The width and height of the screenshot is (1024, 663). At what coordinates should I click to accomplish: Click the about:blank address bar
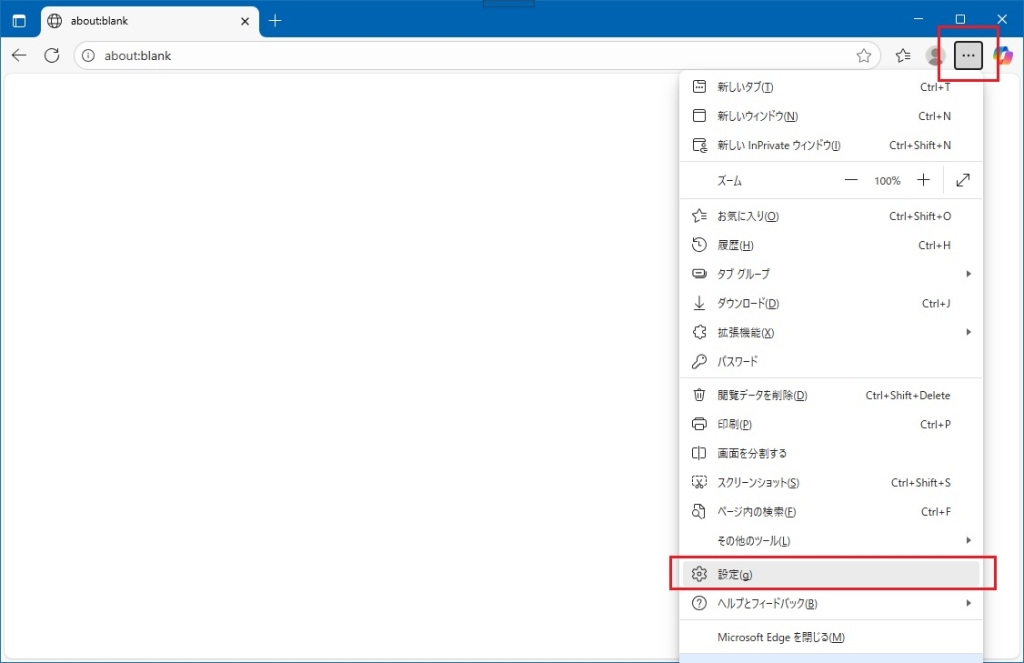coord(470,56)
